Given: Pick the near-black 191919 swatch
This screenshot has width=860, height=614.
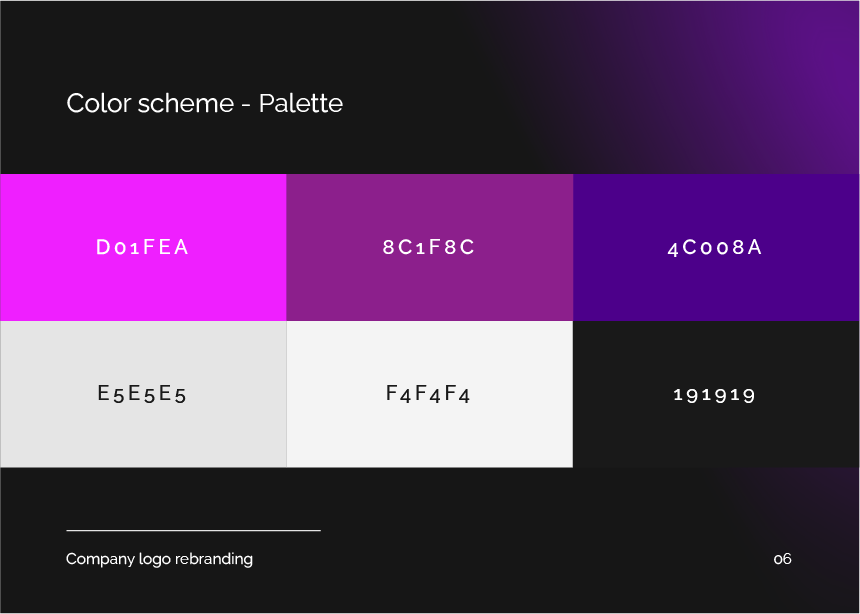Looking at the screenshot, I should pyautogui.click(x=716, y=394).
